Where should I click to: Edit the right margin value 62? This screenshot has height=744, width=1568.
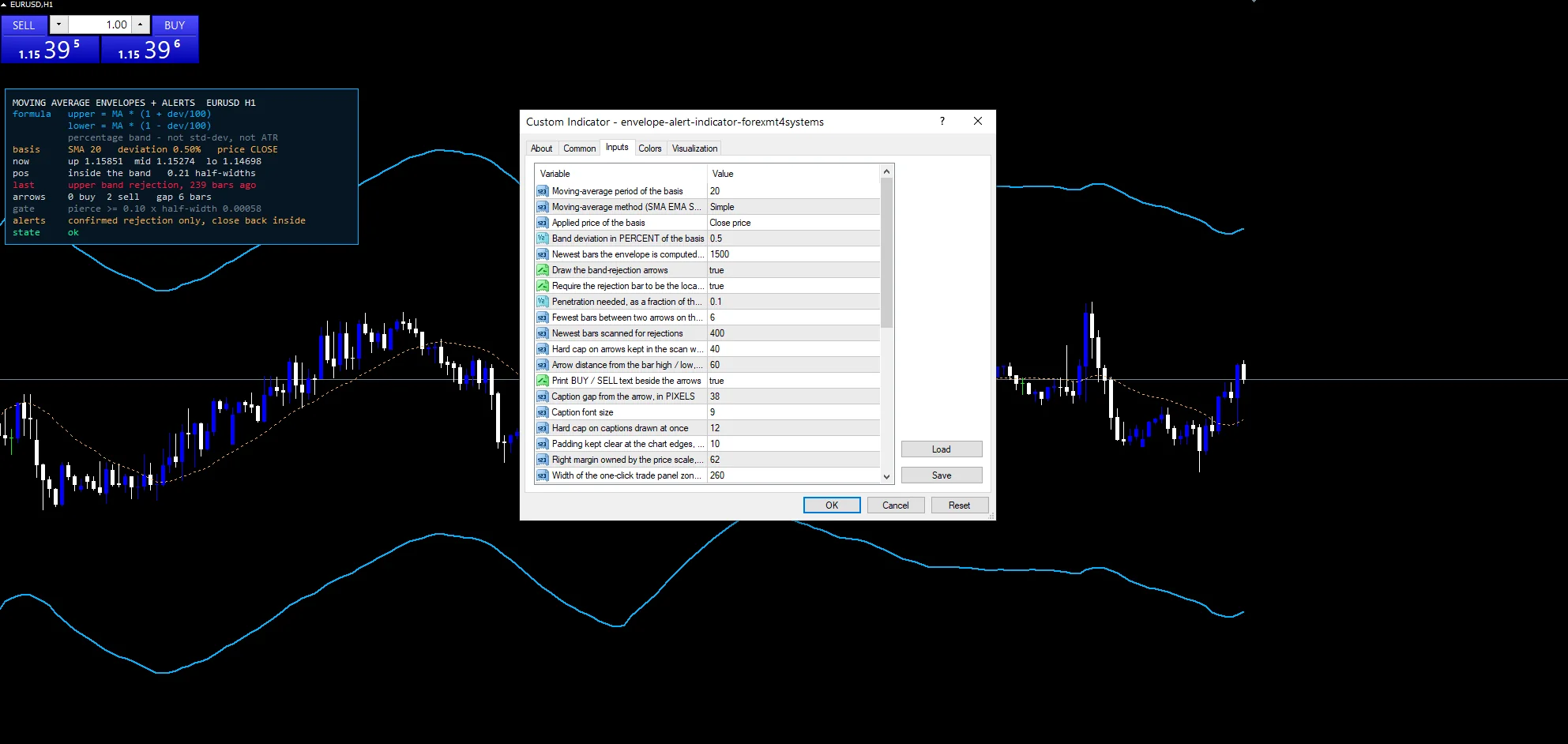coord(793,460)
